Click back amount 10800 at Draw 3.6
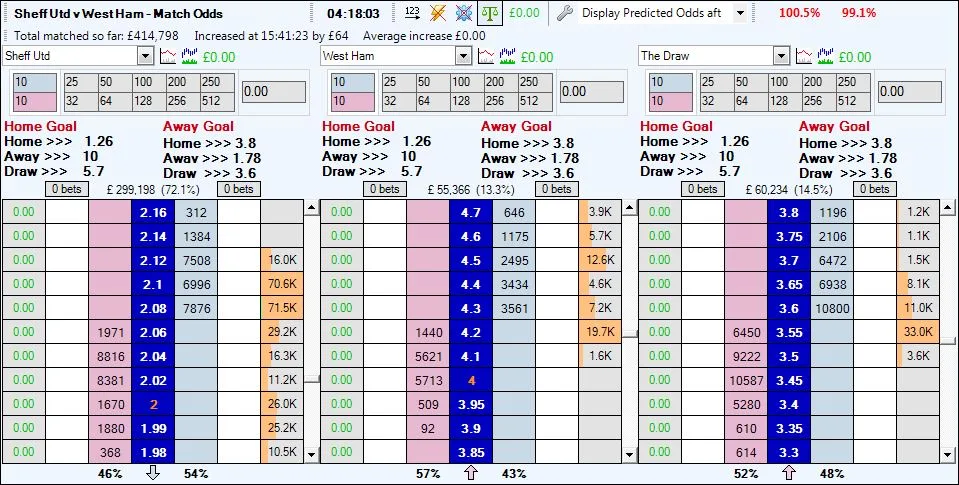This screenshot has height=485, width=959. click(832, 308)
